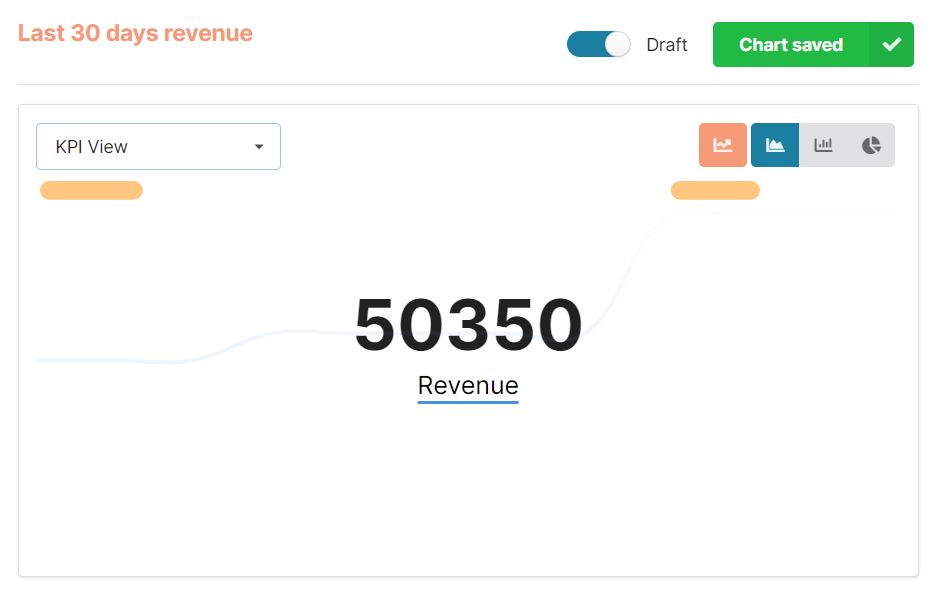Select the 50350 KPI value
This screenshot has width=932, height=592.
468,325
